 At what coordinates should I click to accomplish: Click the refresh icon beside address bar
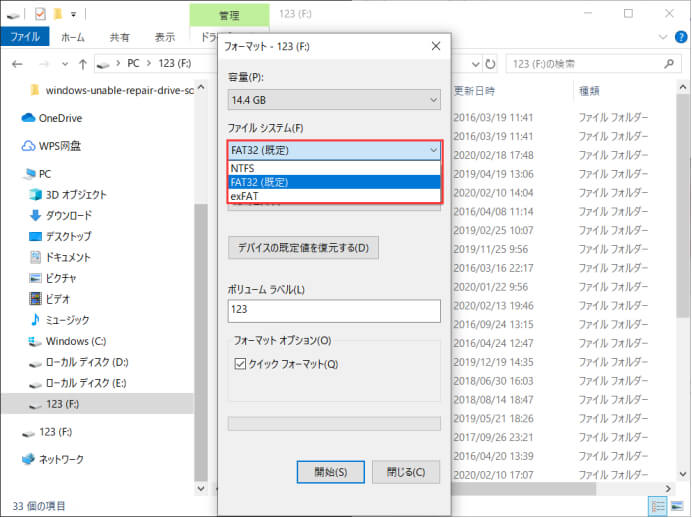[490, 64]
